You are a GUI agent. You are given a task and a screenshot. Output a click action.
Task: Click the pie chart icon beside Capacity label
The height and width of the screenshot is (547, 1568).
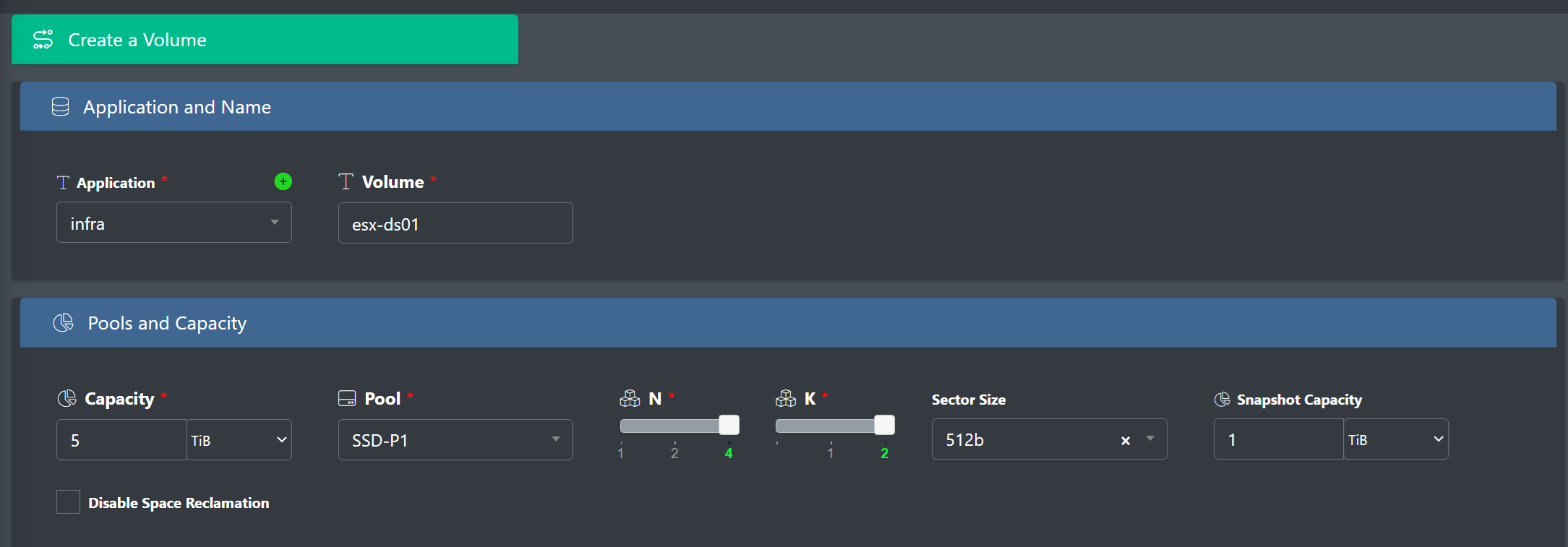(x=67, y=398)
